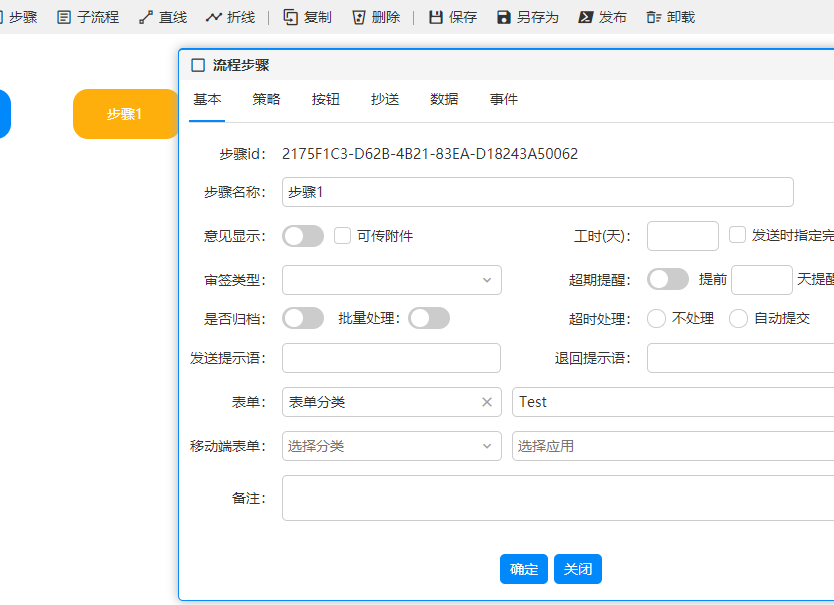
Task: Click the 确定 confirm button
Action: pyautogui.click(x=524, y=569)
